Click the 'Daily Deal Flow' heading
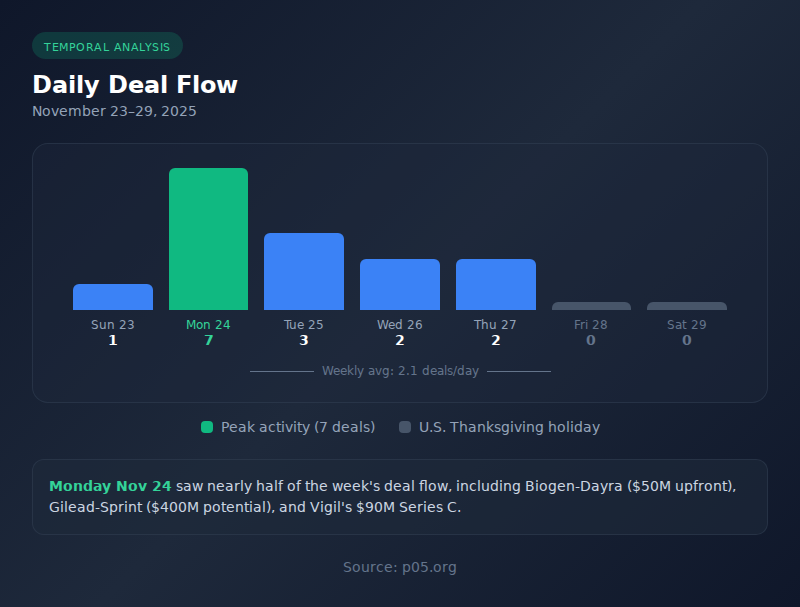The width and height of the screenshot is (800, 607). coord(135,84)
